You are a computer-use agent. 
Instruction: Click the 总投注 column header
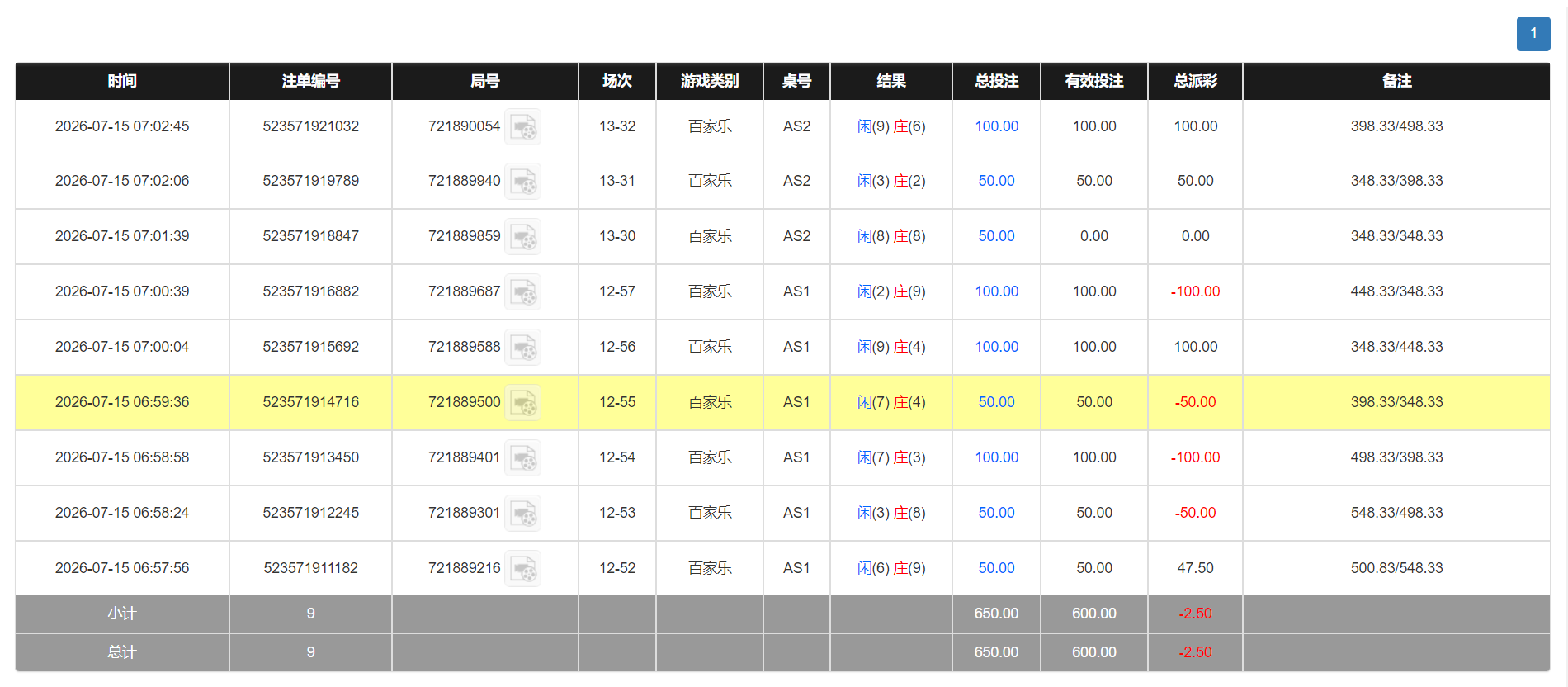point(996,81)
